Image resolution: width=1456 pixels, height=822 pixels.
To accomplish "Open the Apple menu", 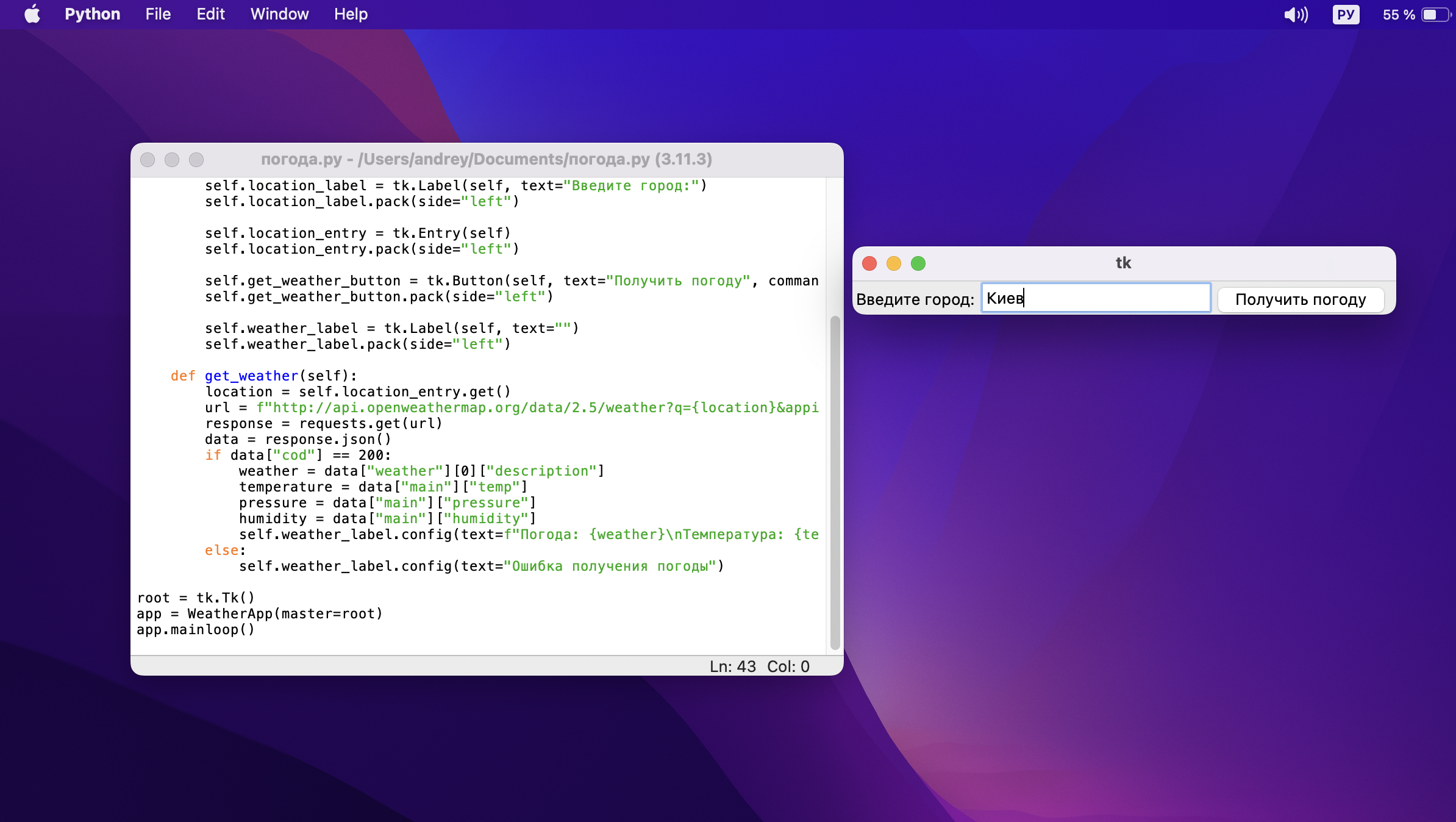I will pos(32,14).
